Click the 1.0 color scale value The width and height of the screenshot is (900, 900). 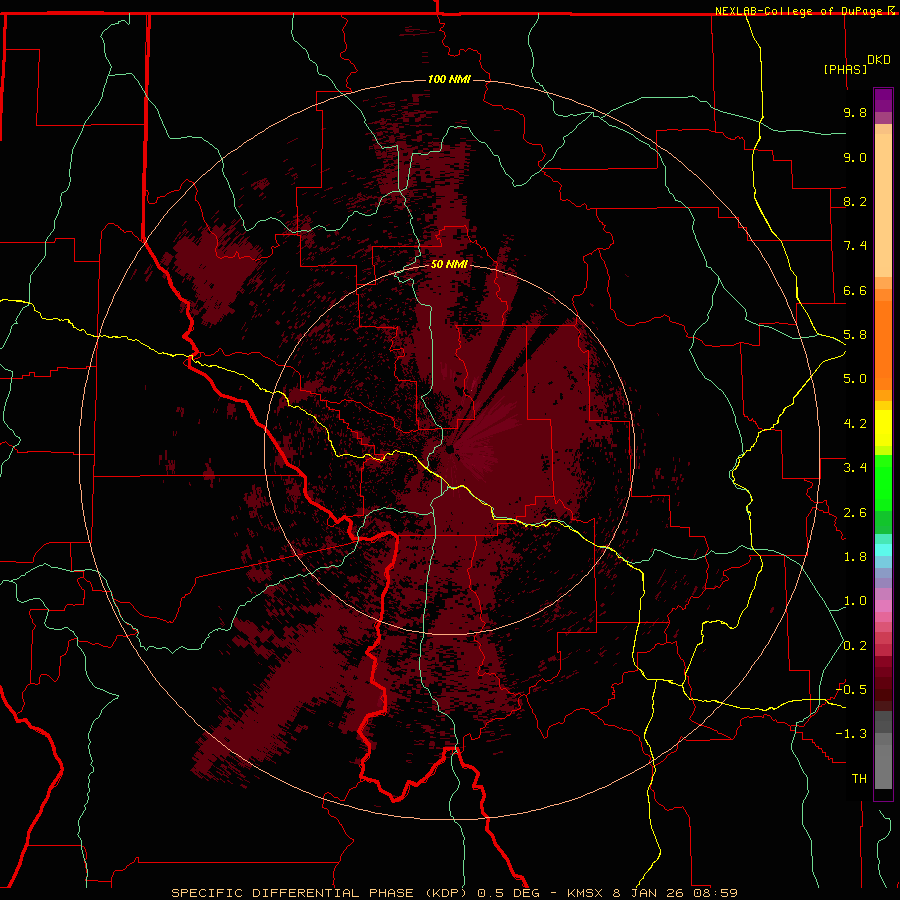(855, 601)
